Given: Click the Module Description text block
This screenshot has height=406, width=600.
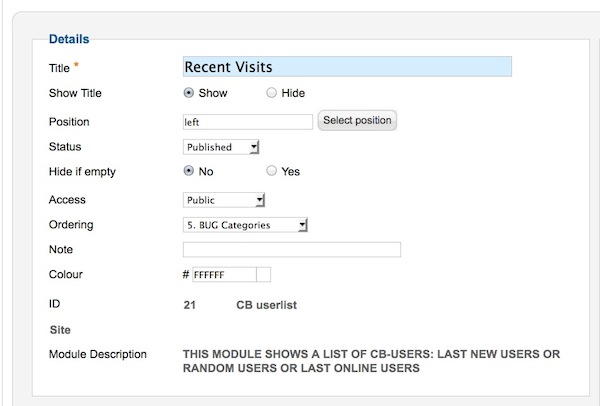Looking at the screenshot, I should tap(371, 361).
